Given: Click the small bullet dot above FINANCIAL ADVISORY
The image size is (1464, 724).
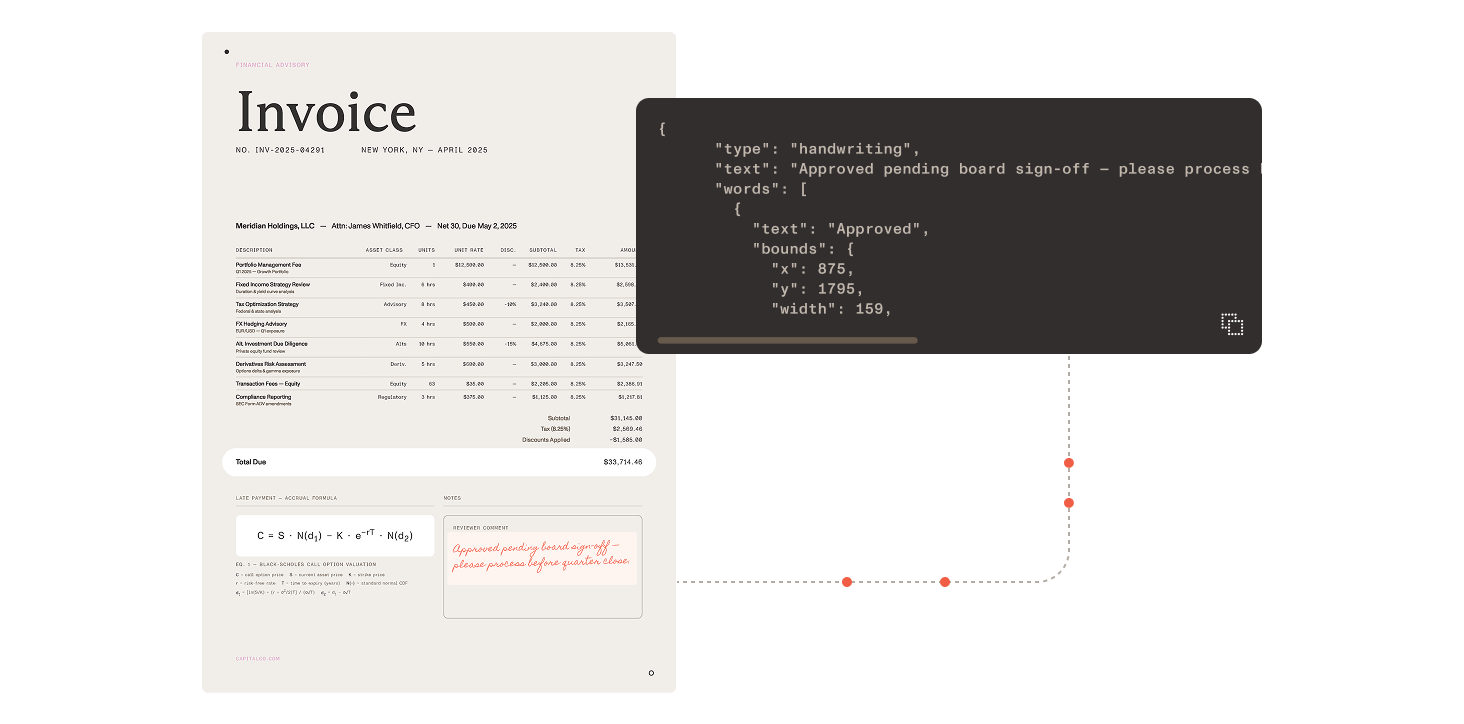Looking at the screenshot, I should click(x=227, y=51).
